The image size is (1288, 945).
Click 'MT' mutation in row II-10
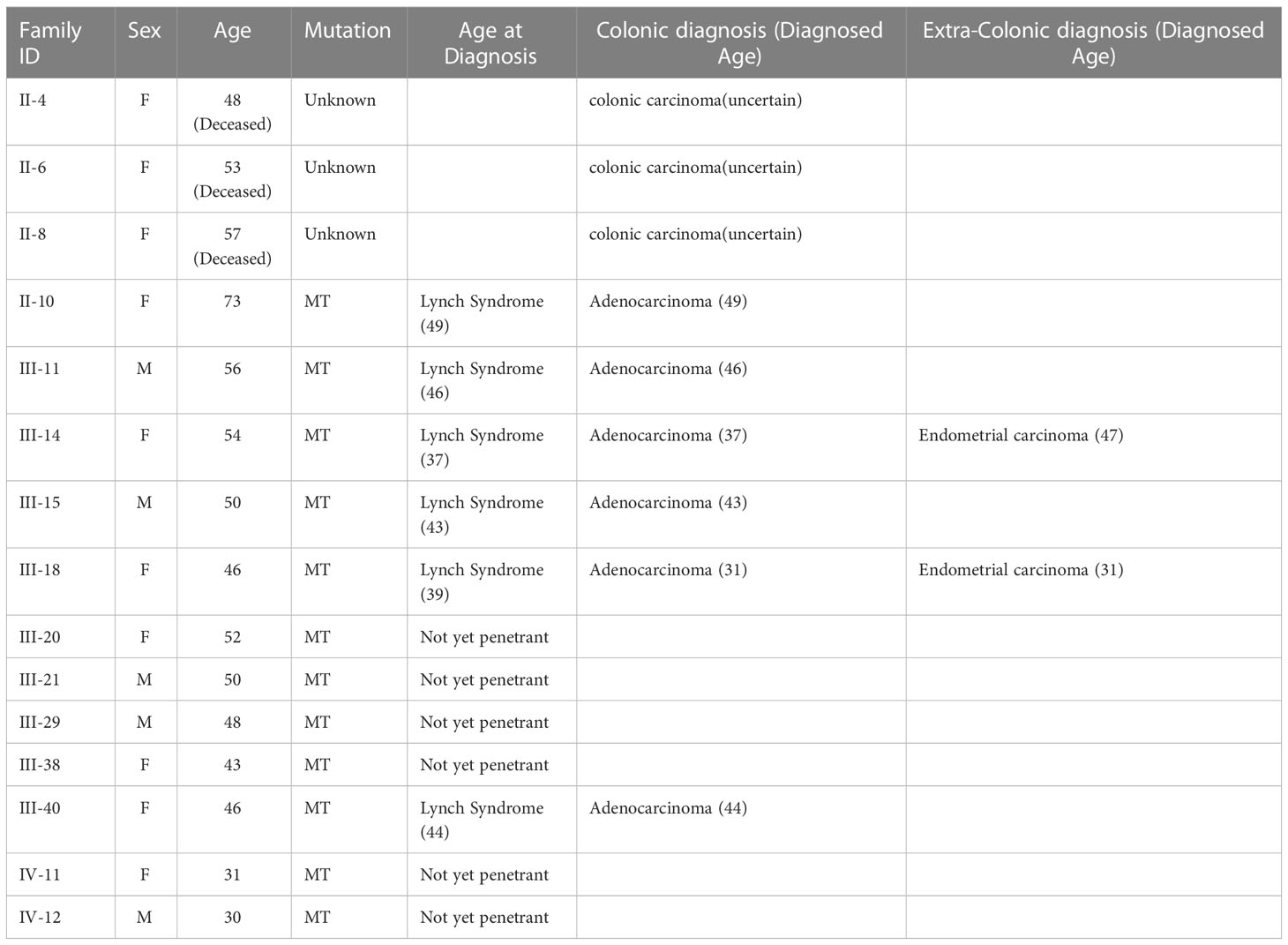click(x=318, y=302)
